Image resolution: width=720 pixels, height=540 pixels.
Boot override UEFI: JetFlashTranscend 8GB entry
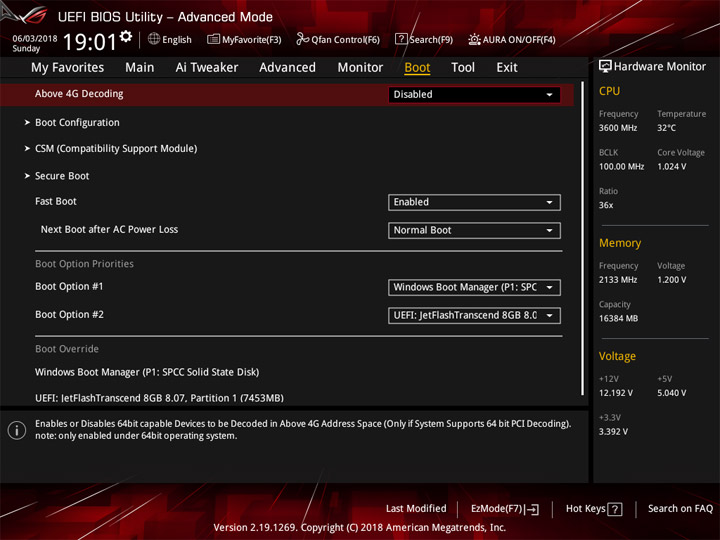coord(159,398)
